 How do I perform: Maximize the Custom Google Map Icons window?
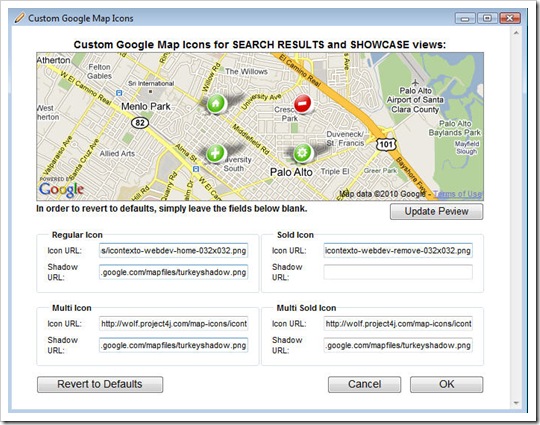[x=487, y=18]
